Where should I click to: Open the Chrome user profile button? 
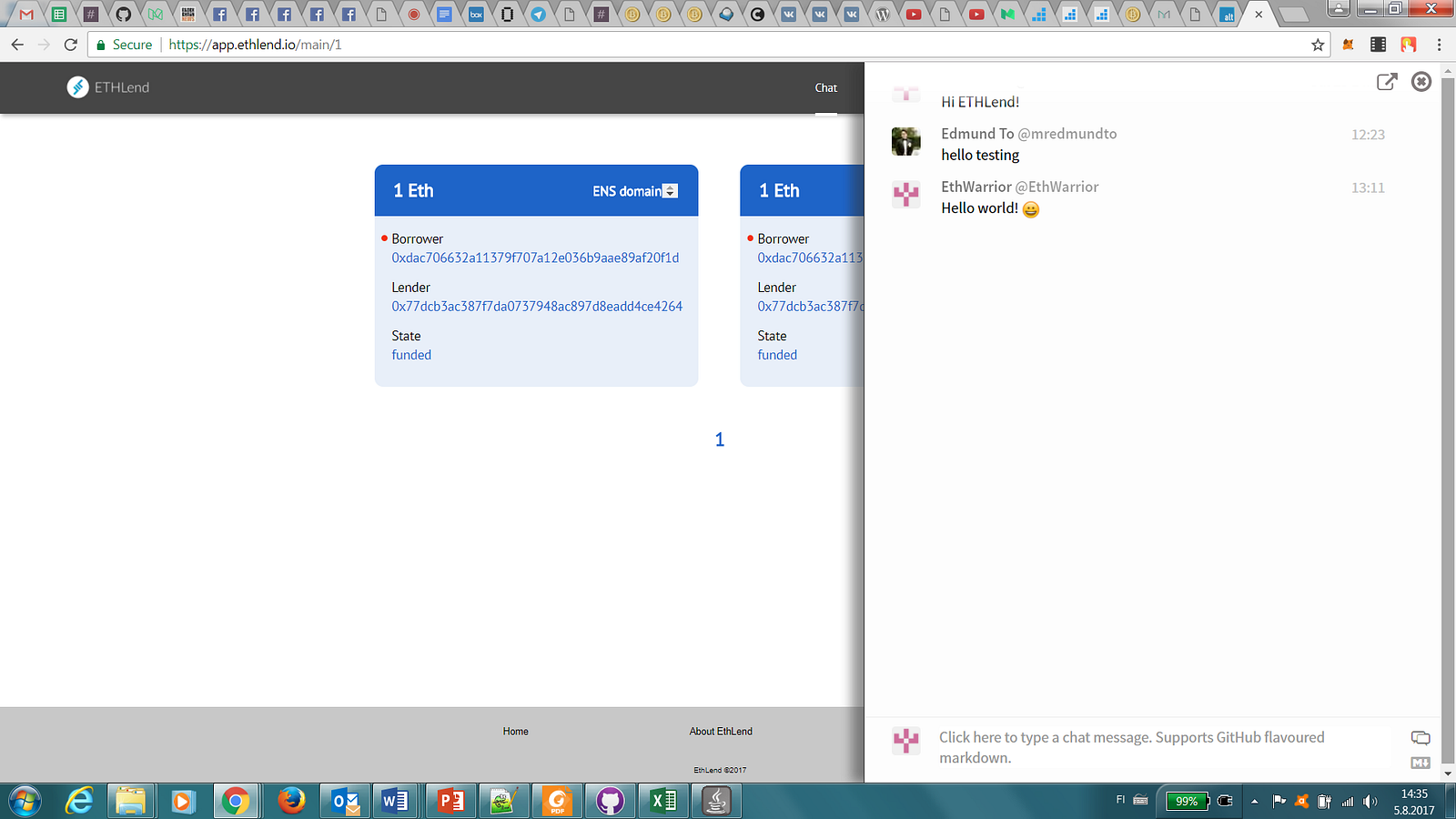pos(1338,9)
